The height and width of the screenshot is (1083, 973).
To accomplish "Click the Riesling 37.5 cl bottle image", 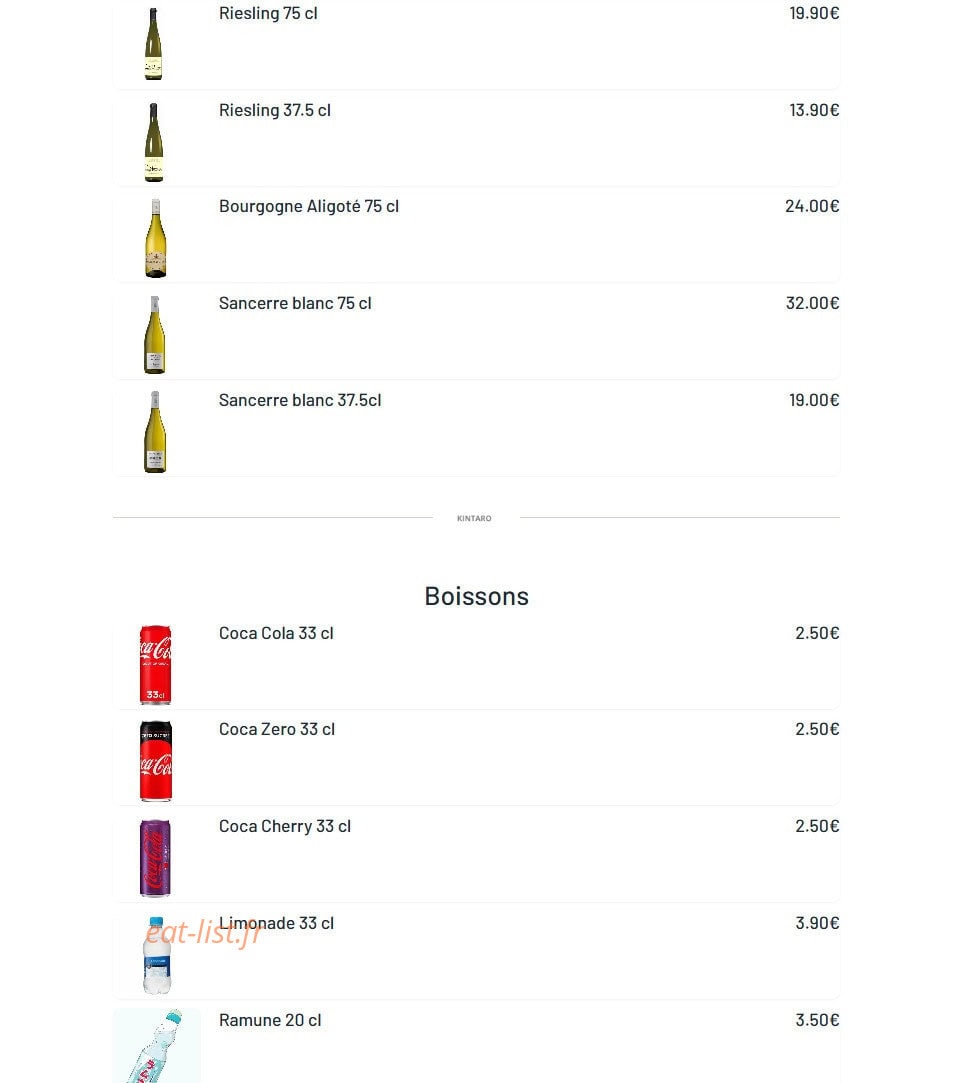I will (x=153, y=142).
